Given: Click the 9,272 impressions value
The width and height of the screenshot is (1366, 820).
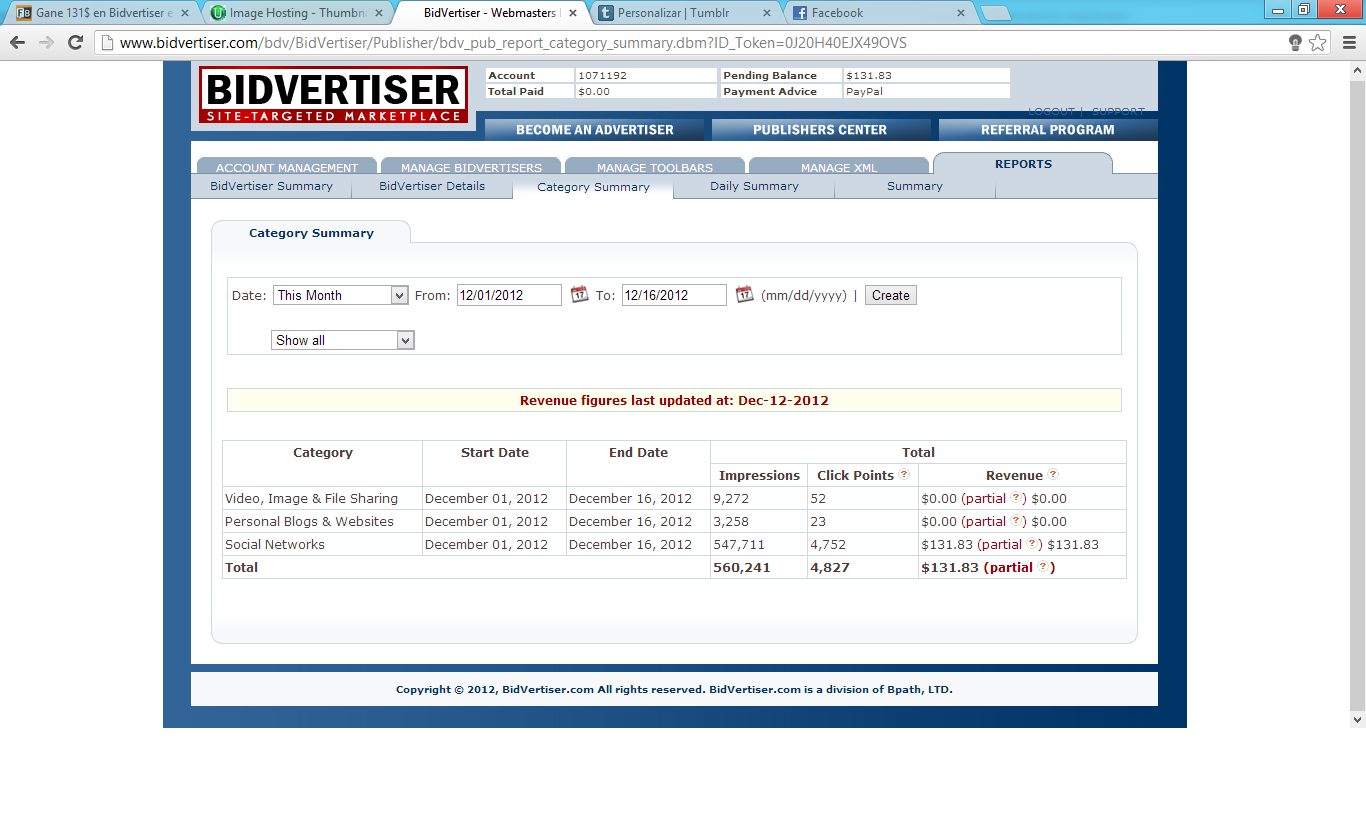Looking at the screenshot, I should click(731, 498).
